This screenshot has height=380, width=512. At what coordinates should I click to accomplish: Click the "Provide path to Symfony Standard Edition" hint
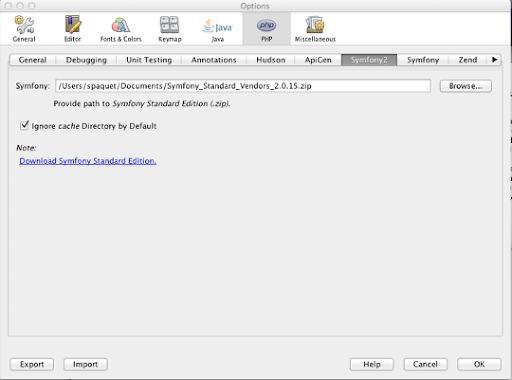tap(142, 104)
